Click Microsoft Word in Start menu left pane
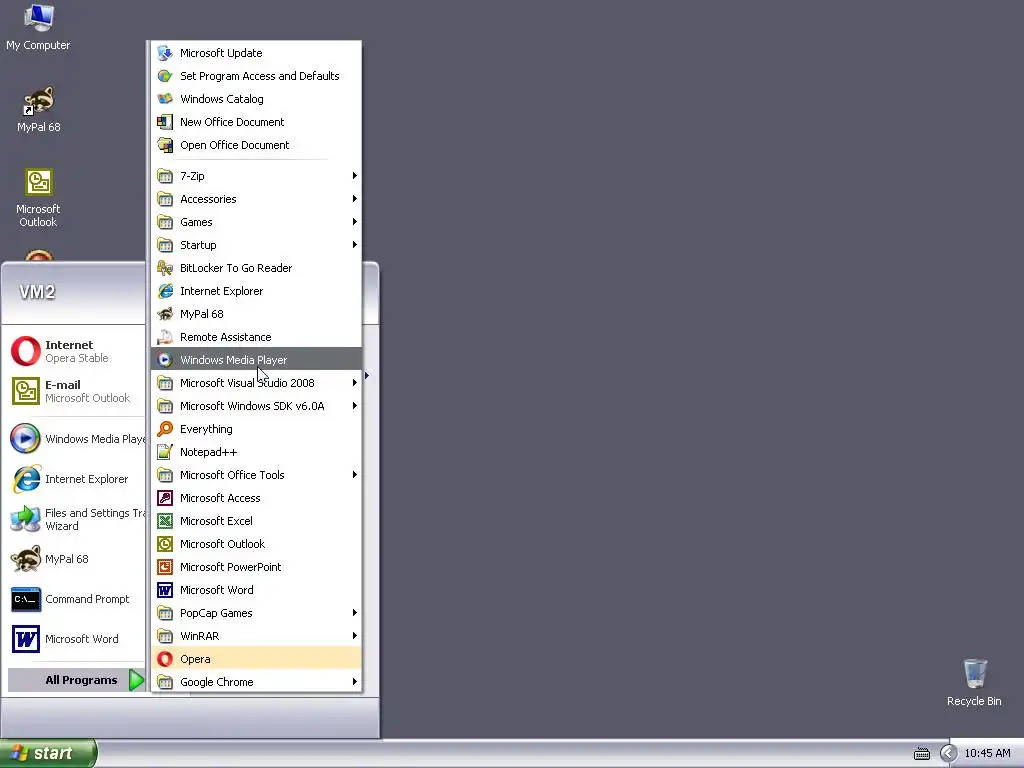 pos(77,639)
